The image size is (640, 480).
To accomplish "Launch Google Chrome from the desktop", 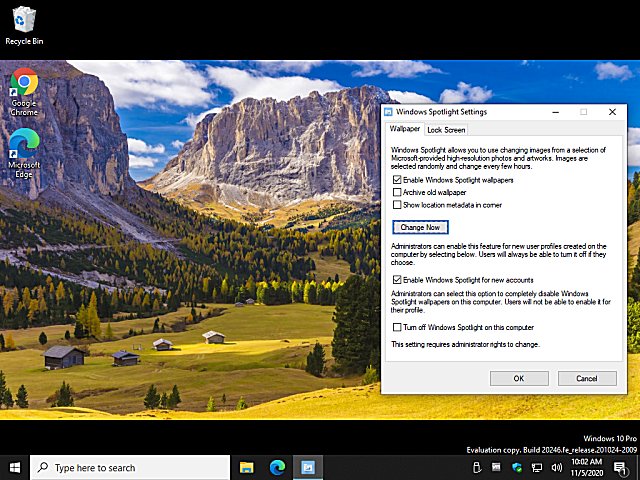I will [x=24, y=89].
